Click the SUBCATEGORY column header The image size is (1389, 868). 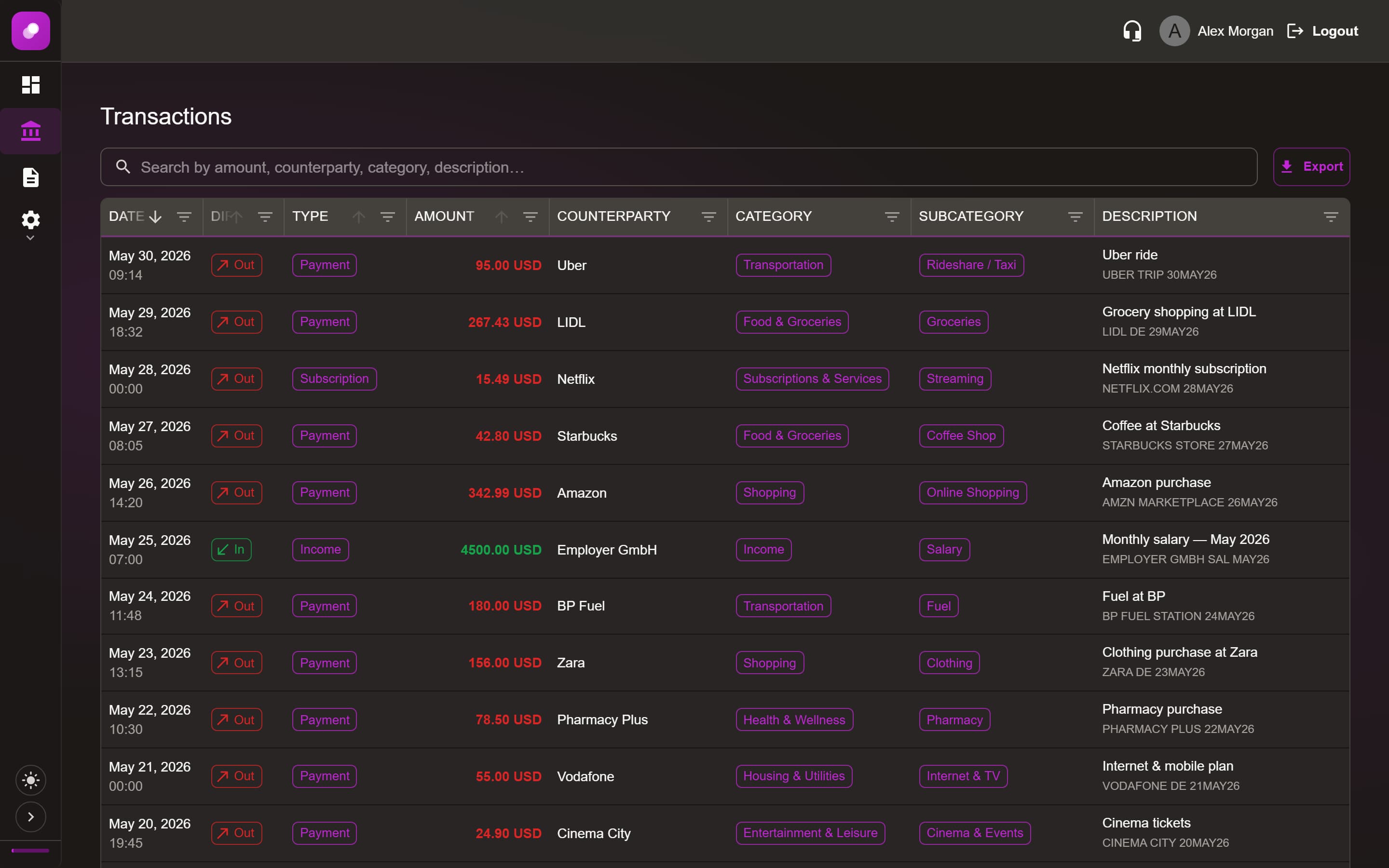pos(970,217)
